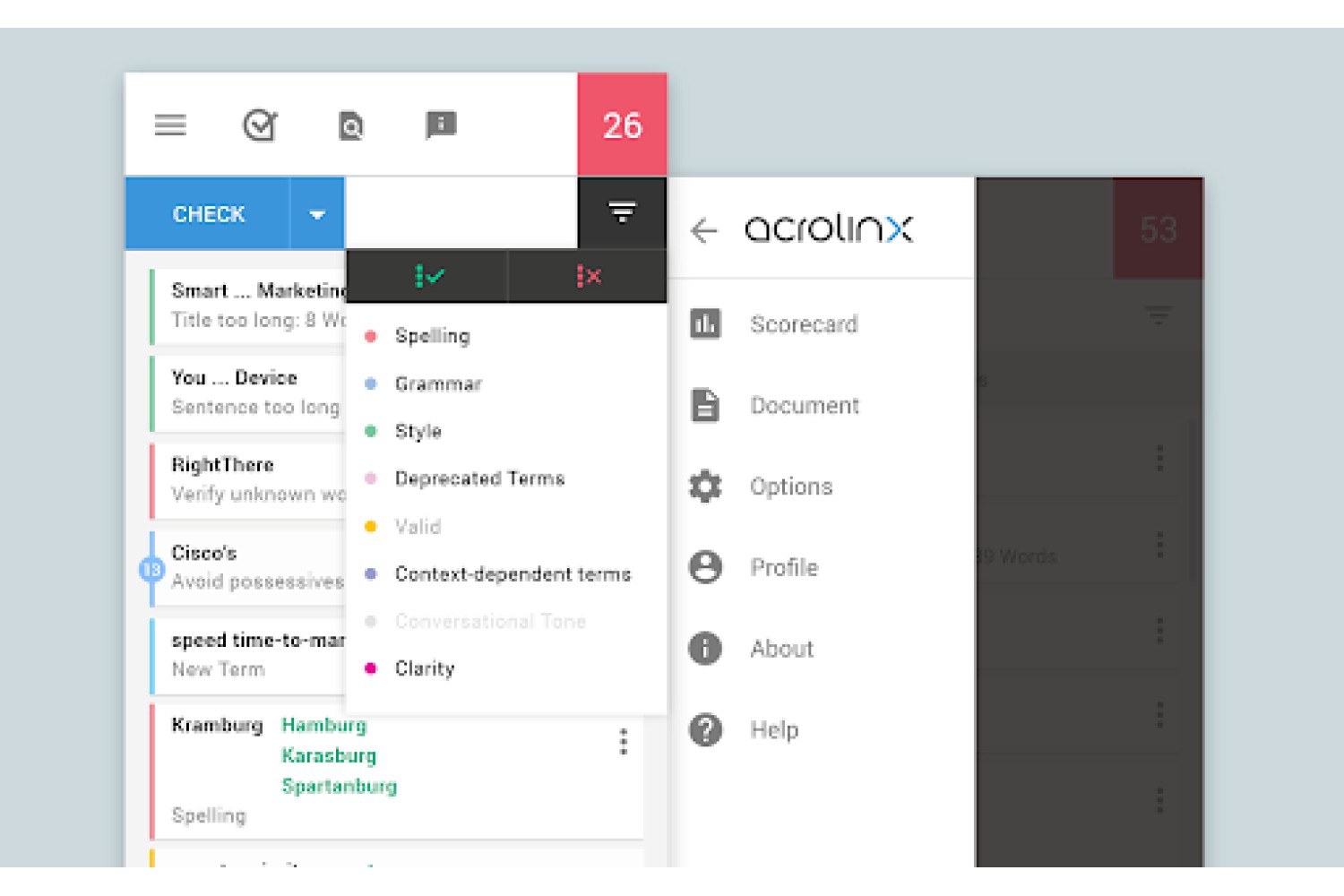This screenshot has width=1344, height=896.
Task: Toggle the filter icon below score 26
Action: 622,213
